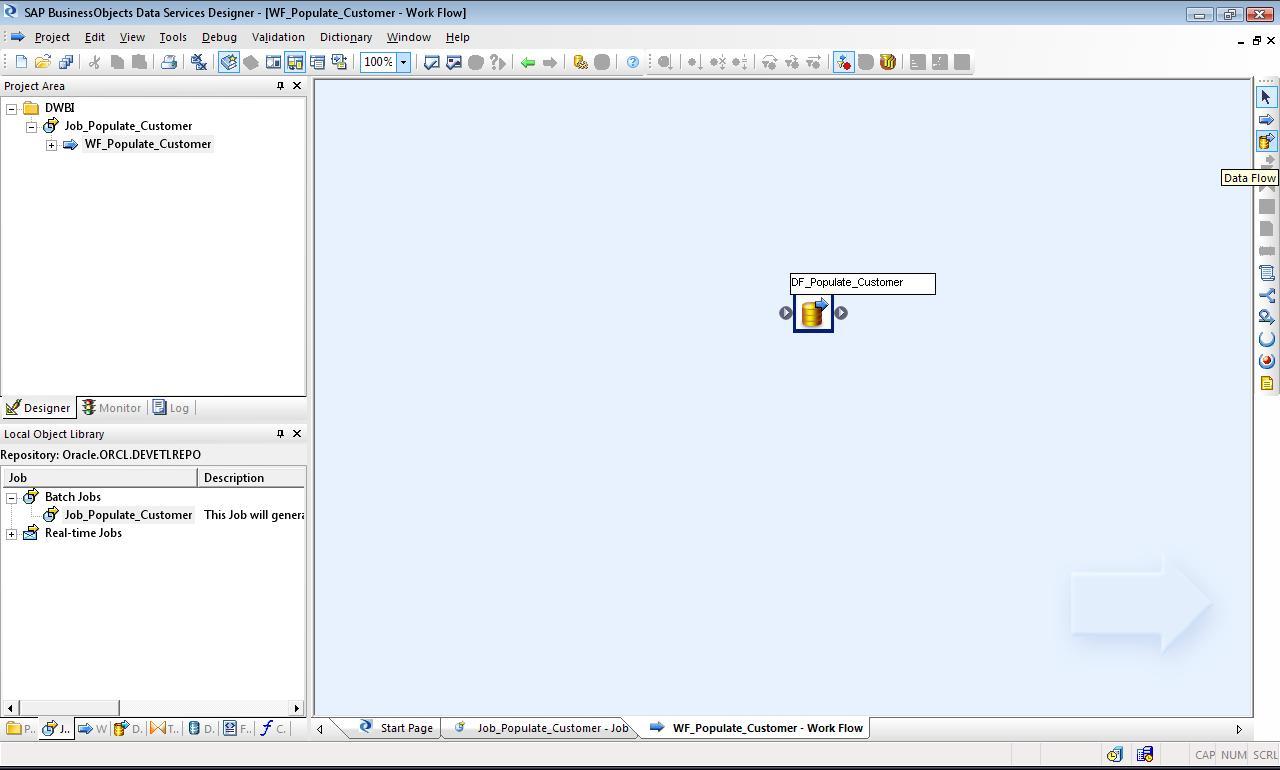Switch to the Monitor tab
This screenshot has width=1280, height=770.
(112, 408)
